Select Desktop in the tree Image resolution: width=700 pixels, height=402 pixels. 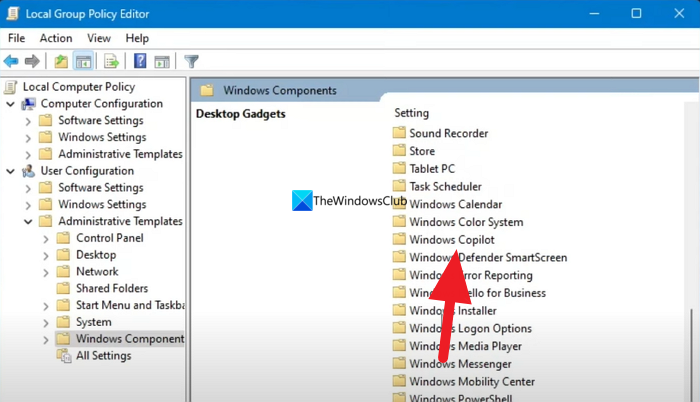tap(96, 255)
